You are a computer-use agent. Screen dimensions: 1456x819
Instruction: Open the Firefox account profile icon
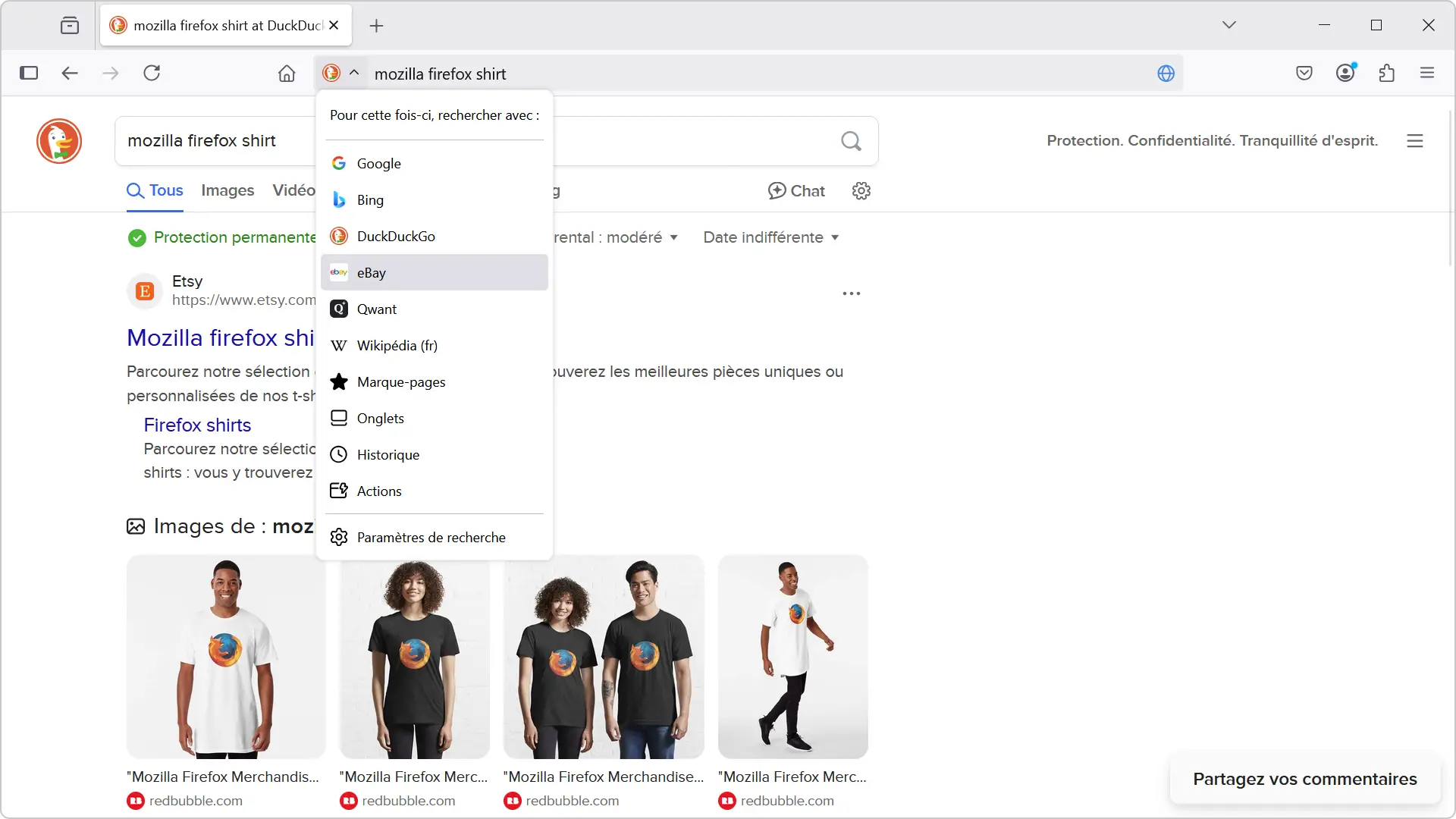click(1345, 73)
